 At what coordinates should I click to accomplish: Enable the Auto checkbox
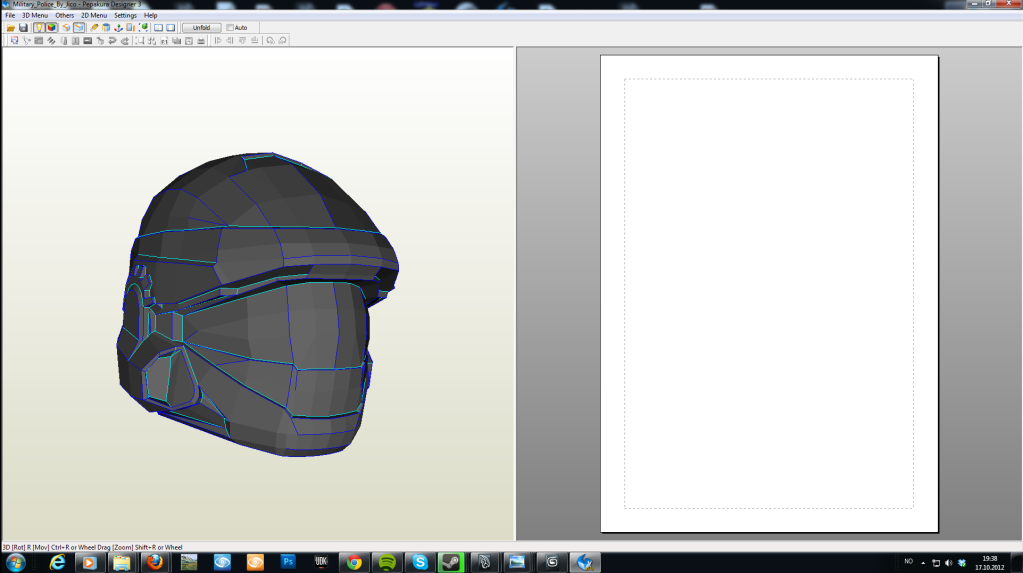(230, 27)
